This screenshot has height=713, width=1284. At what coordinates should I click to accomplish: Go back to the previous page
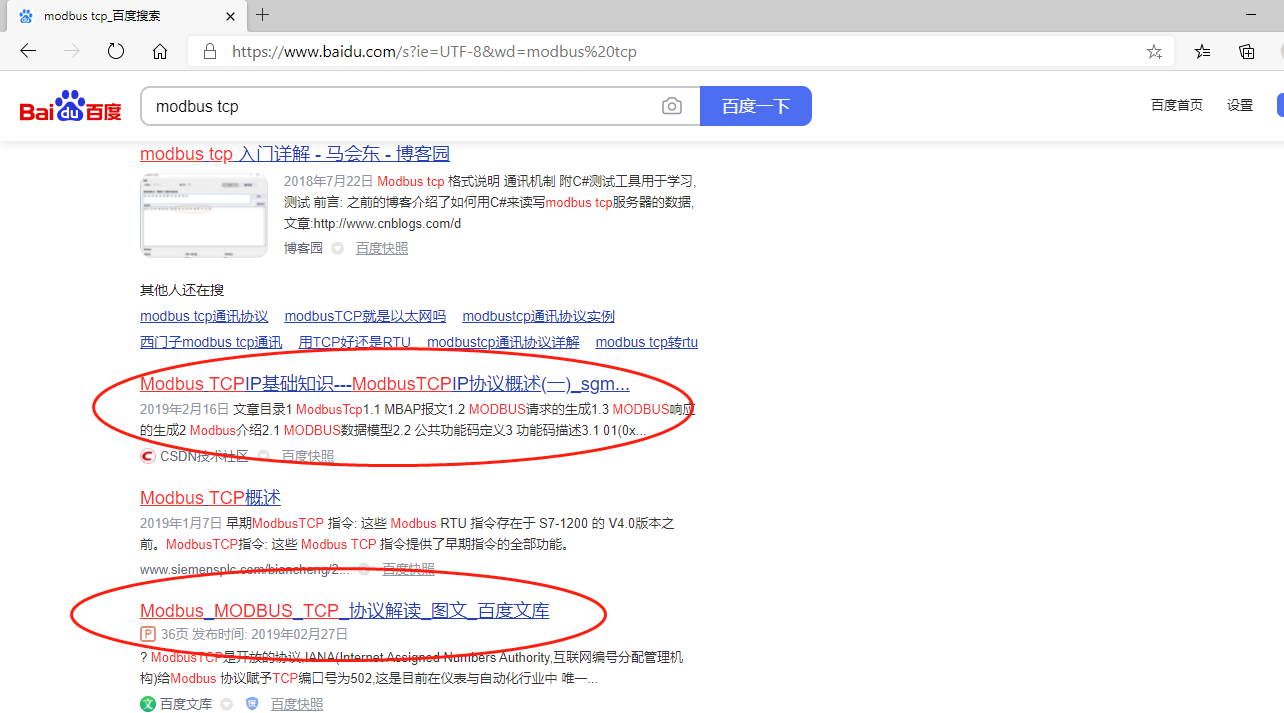pyautogui.click(x=28, y=51)
